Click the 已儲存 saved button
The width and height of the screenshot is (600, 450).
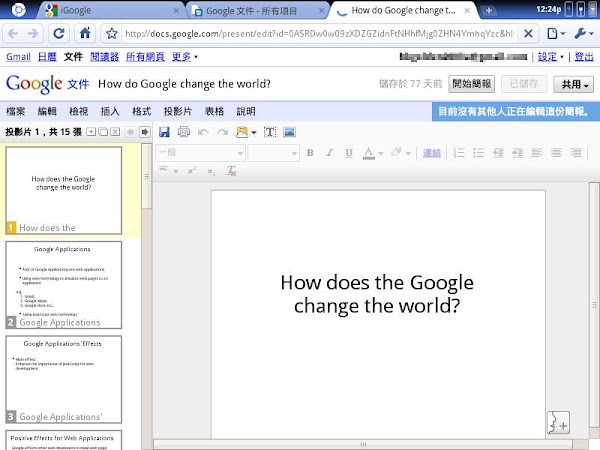[524, 84]
